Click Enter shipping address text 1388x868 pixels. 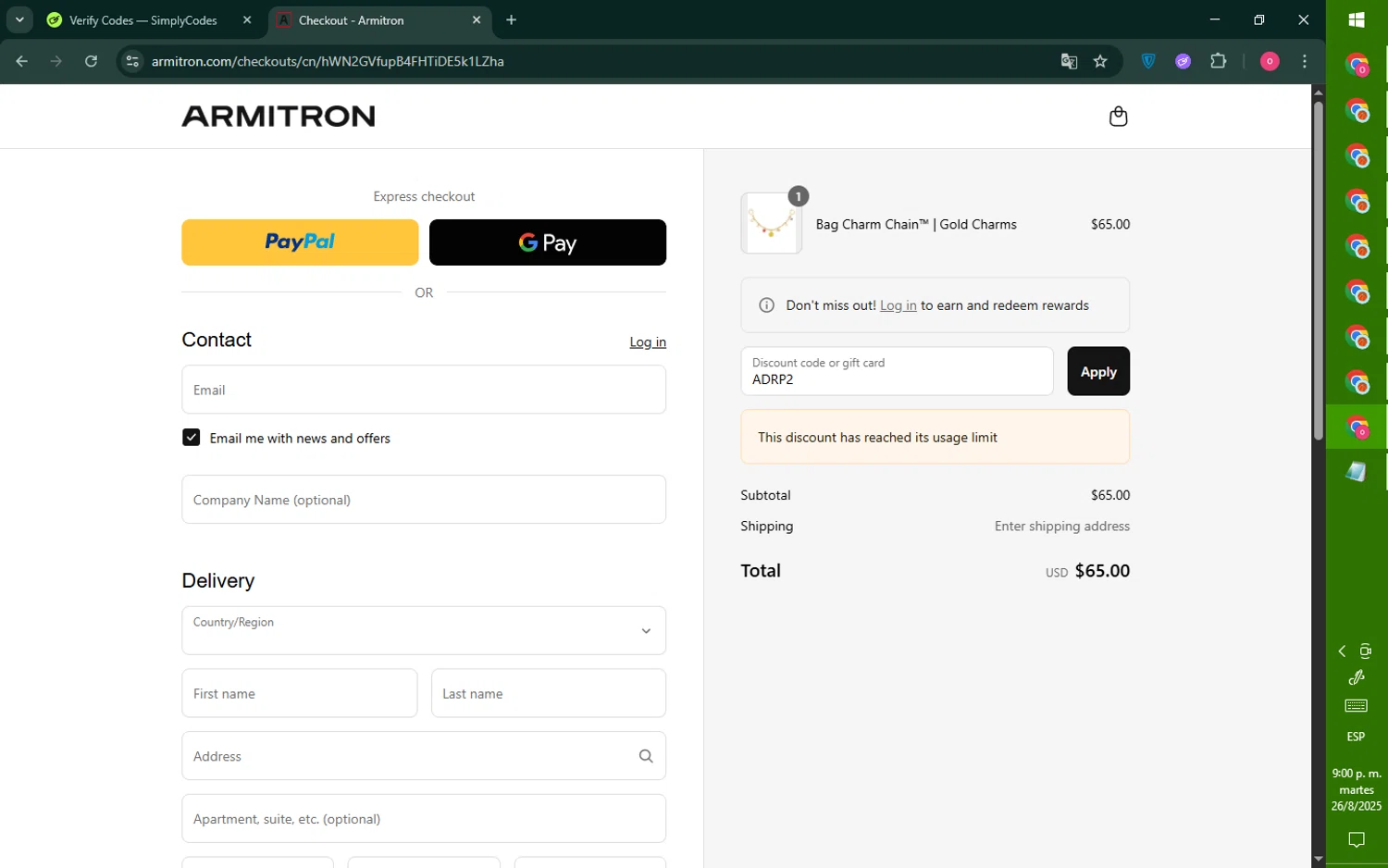point(1062,526)
